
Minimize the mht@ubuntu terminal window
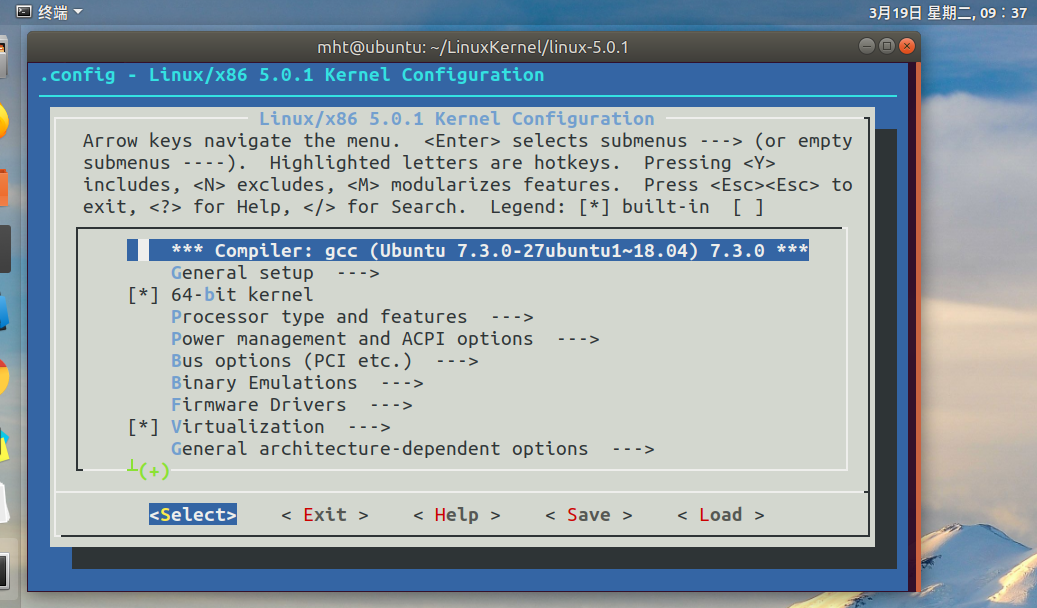coord(866,46)
